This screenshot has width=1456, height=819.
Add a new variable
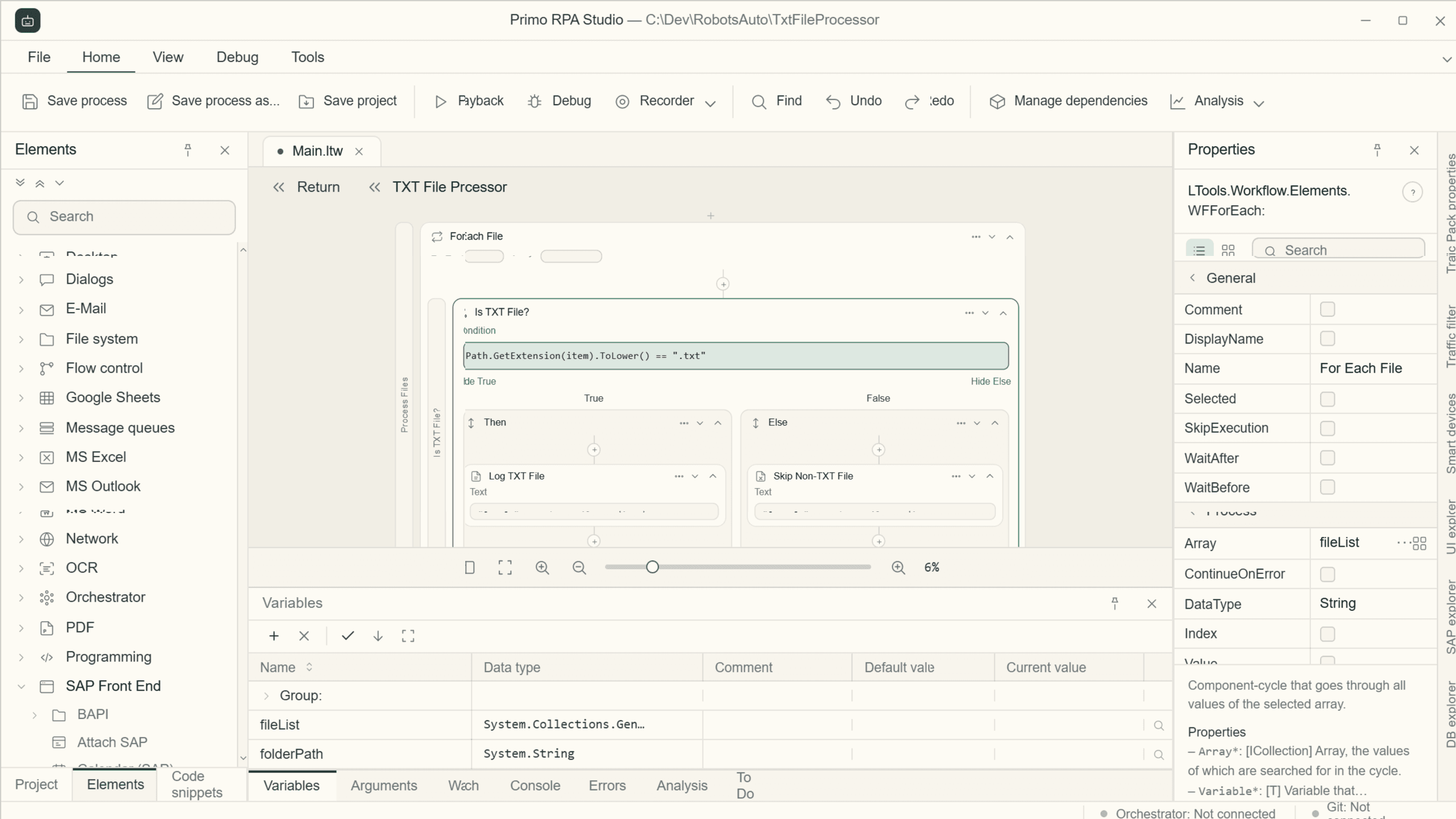point(274,636)
